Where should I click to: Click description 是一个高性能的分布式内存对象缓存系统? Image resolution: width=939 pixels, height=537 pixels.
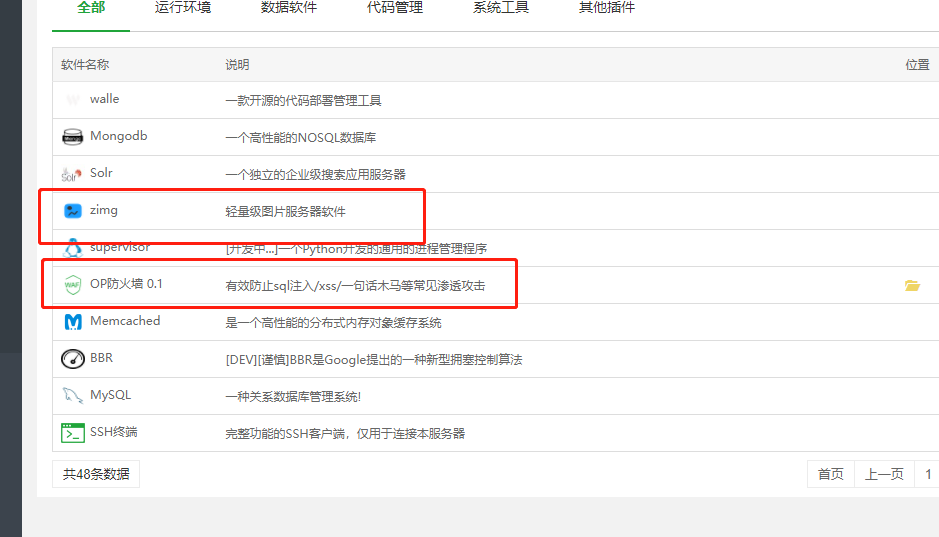point(334,323)
